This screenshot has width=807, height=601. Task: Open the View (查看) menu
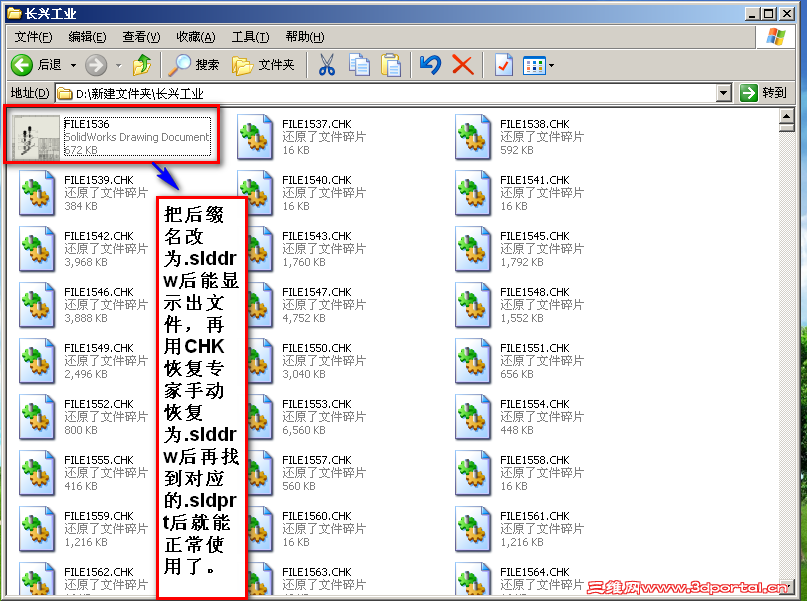[x=141, y=37]
